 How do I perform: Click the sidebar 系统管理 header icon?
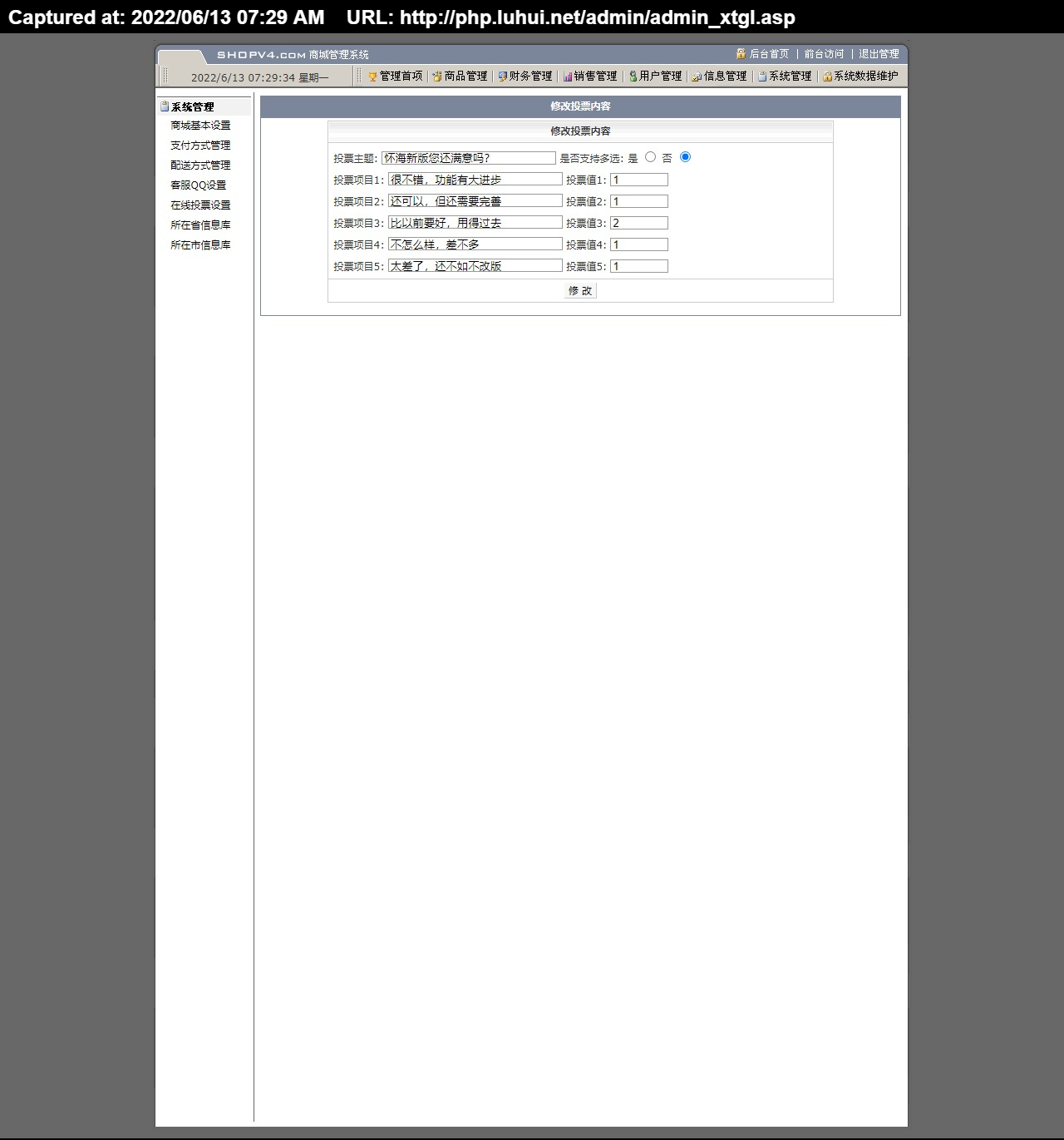(x=165, y=106)
